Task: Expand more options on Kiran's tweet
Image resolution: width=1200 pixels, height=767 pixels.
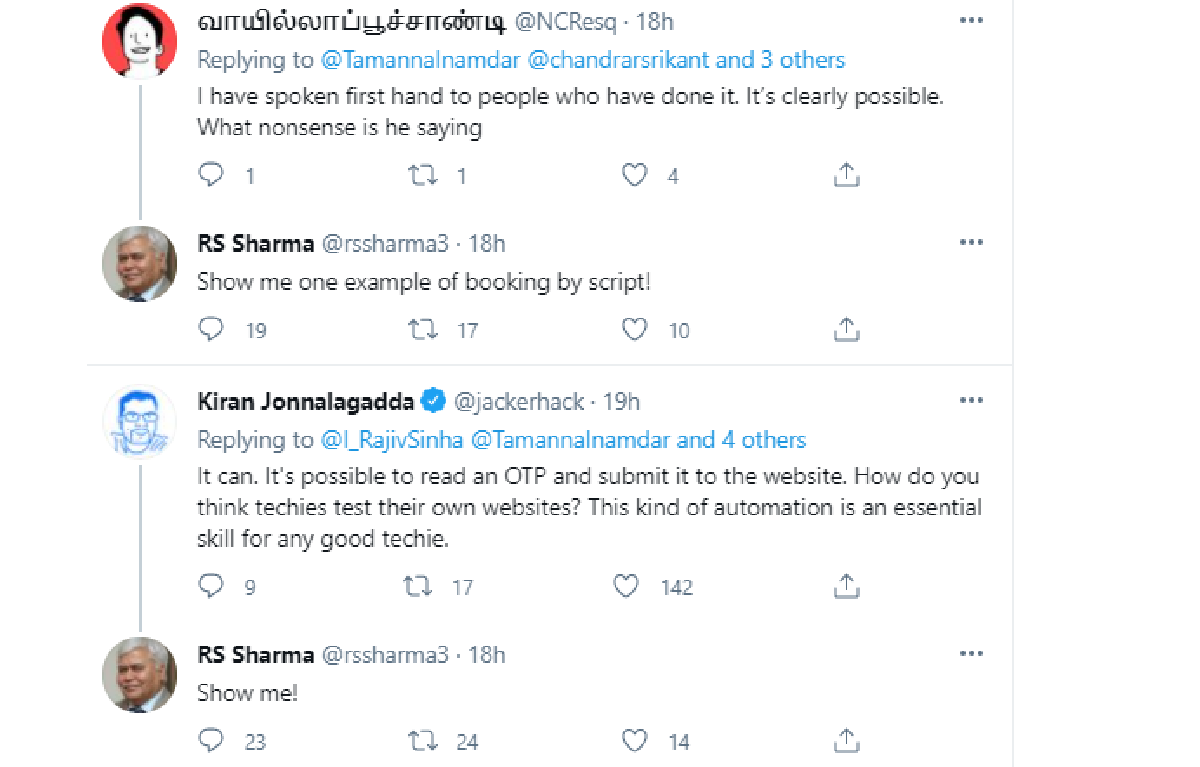Action: (x=970, y=400)
